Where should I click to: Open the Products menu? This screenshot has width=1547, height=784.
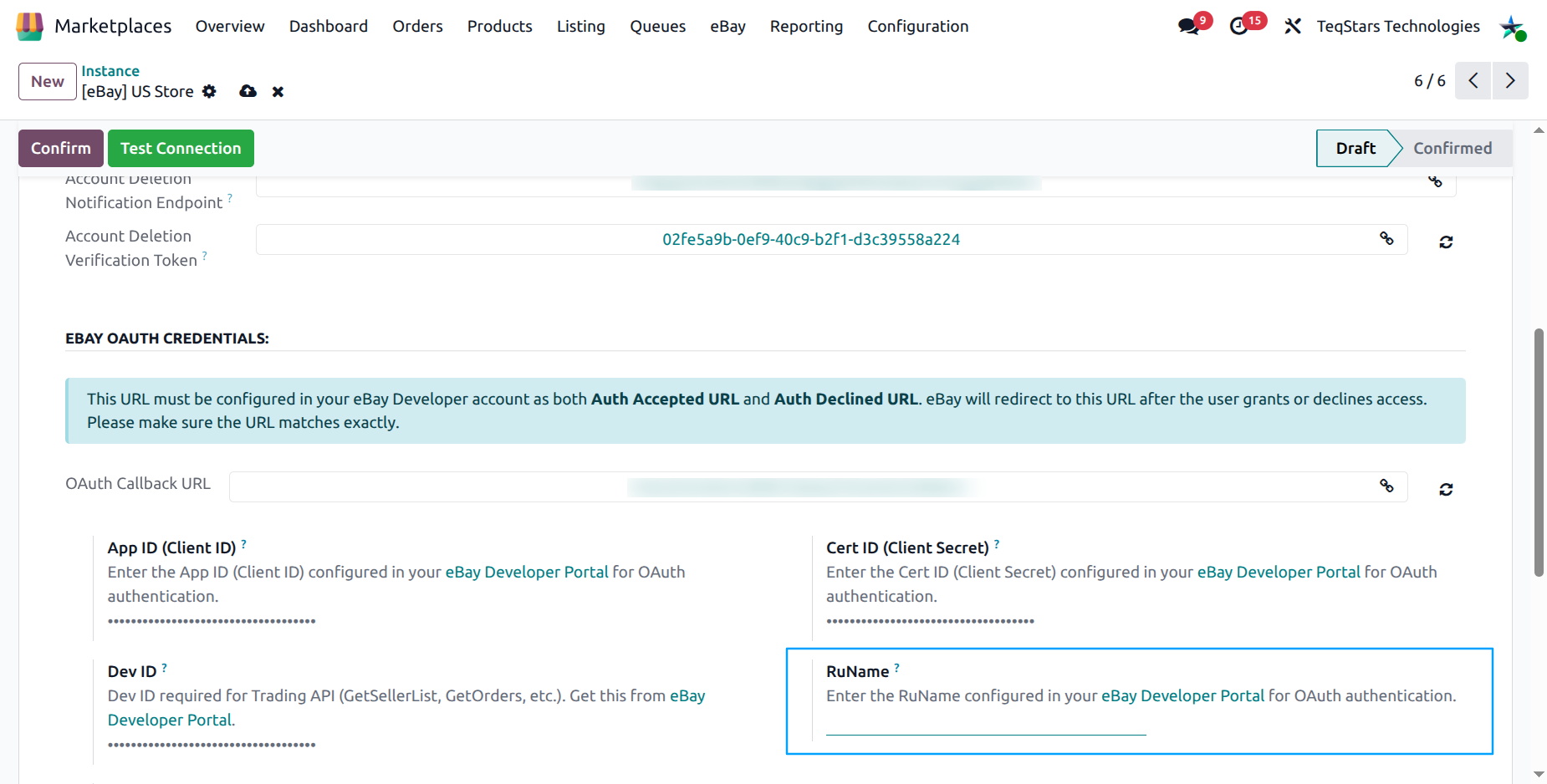coord(500,26)
